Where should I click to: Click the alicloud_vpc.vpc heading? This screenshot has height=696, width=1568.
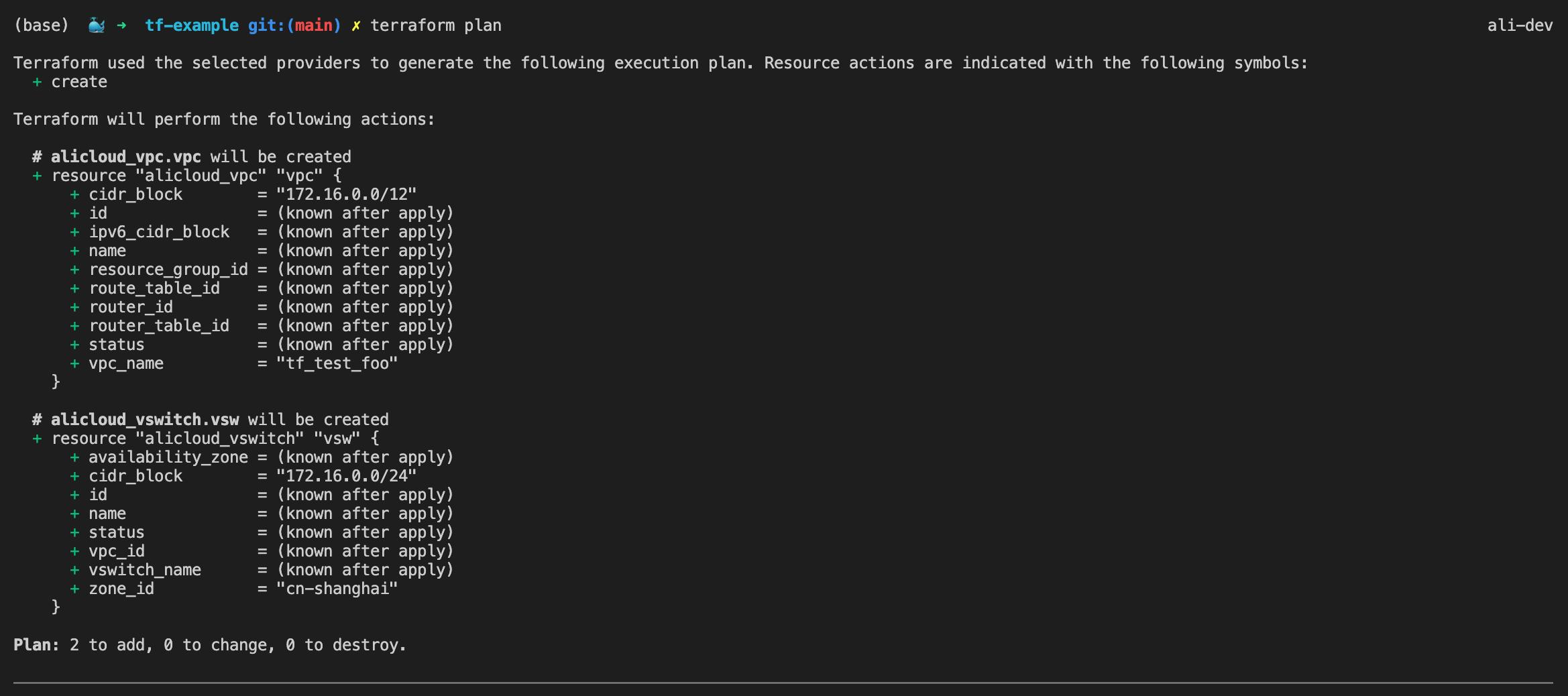point(126,157)
